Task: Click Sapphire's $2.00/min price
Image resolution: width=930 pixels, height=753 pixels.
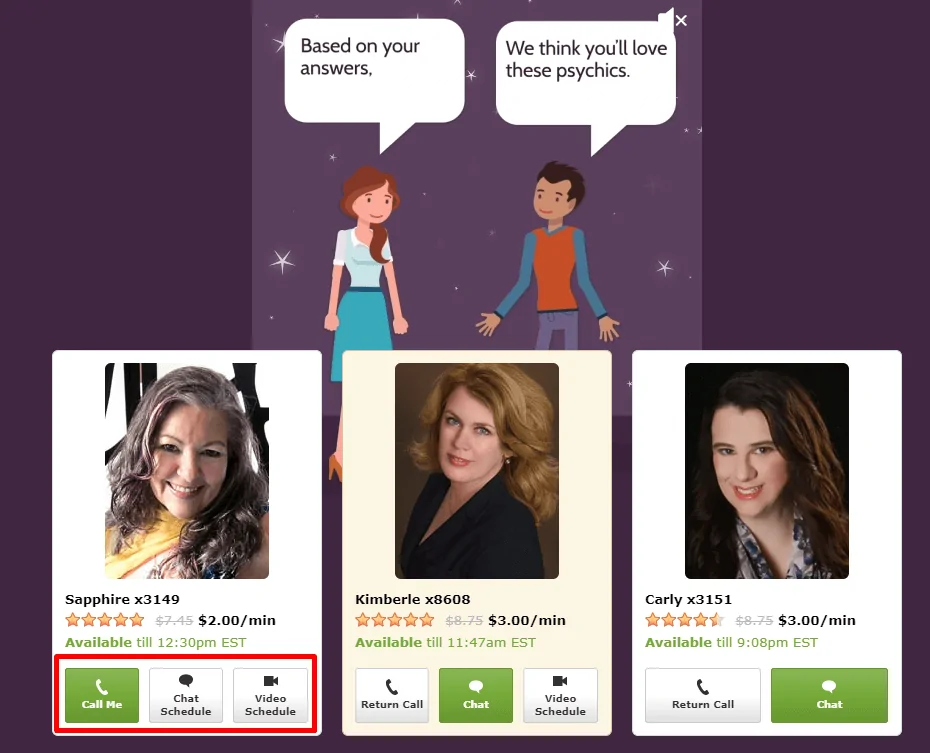Action: tap(237, 621)
